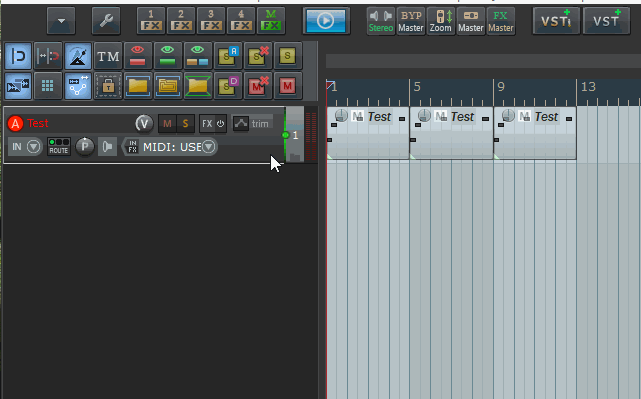This screenshot has width=641, height=399.
Task: Open the IN FX input effects button
Action: 132,146
